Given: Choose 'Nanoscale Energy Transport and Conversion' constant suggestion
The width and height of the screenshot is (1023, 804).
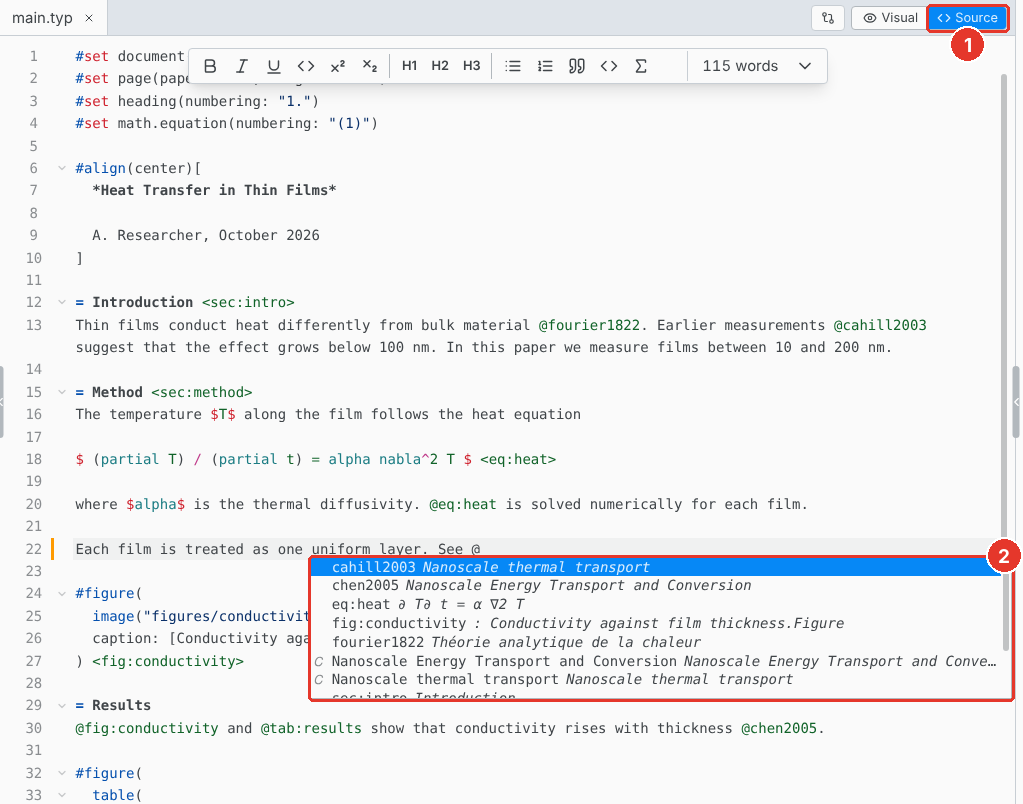Looking at the screenshot, I should [x=656, y=661].
